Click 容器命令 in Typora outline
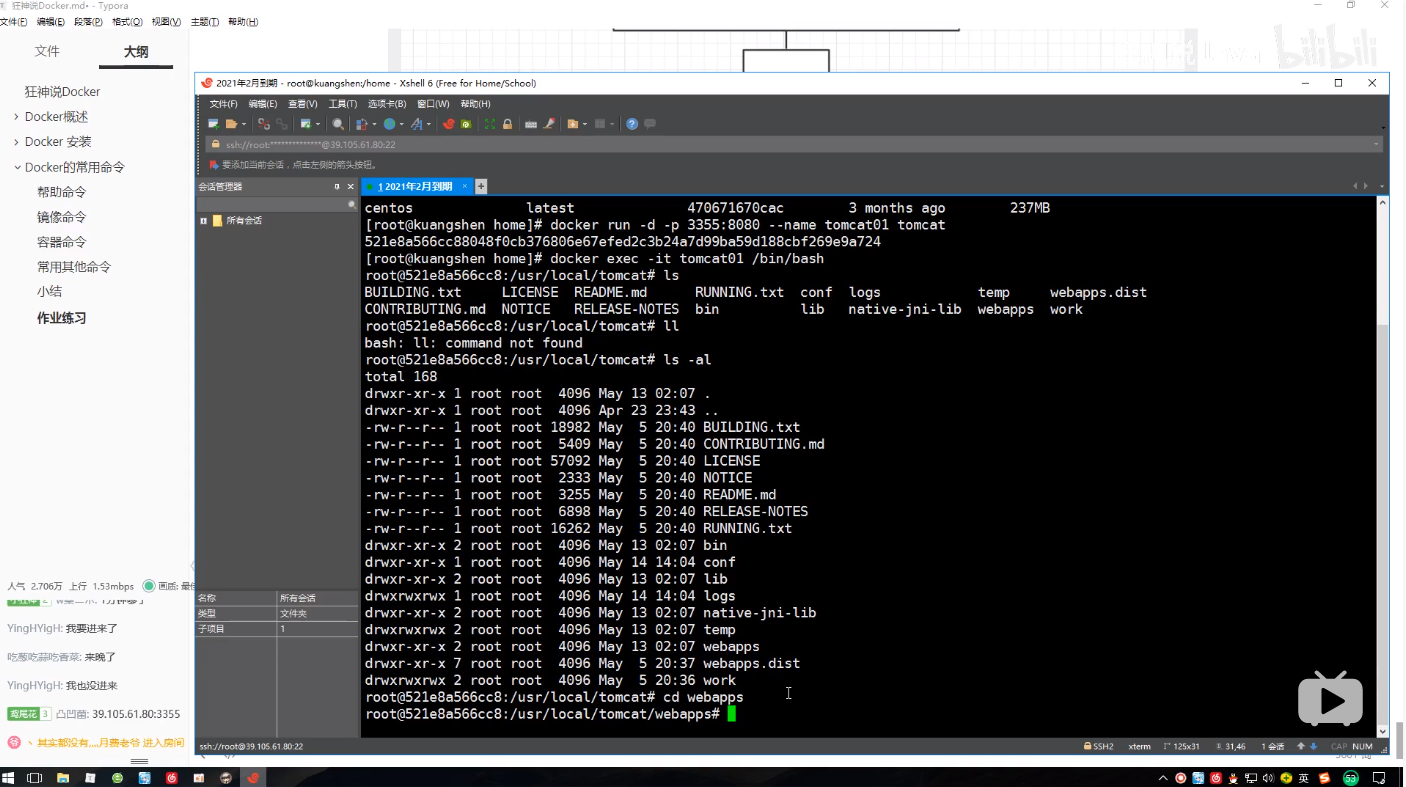 coord(62,242)
